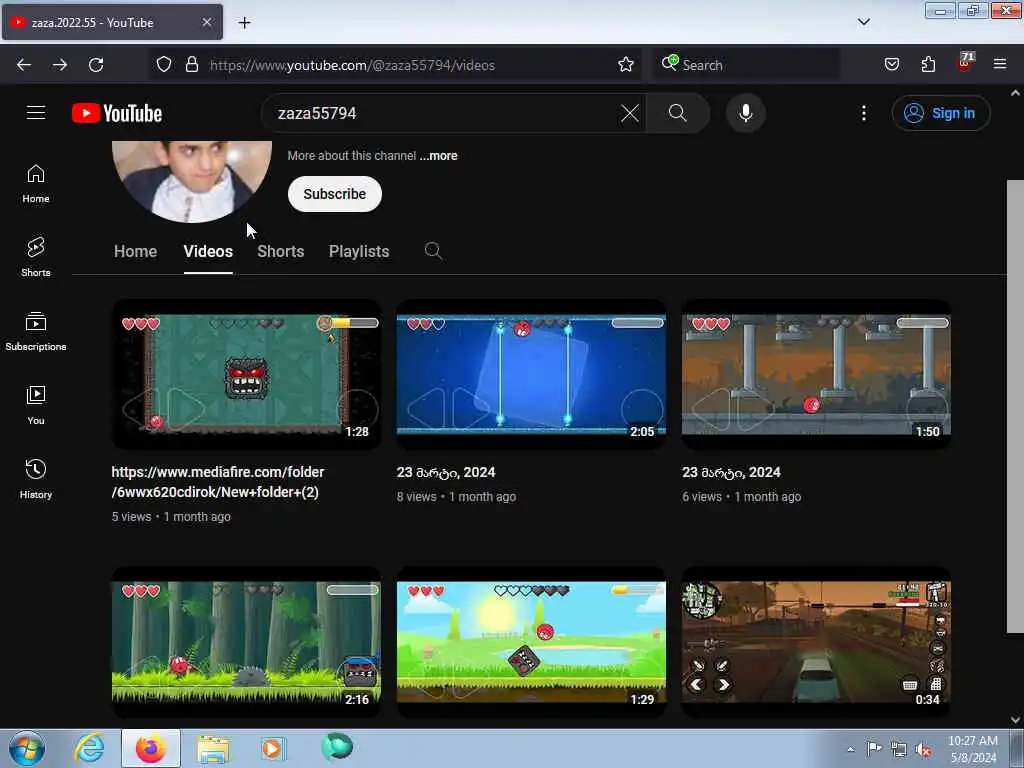Open Subscriptions in the sidebar
Screen dimensions: 1024x768
click(36, 332)
